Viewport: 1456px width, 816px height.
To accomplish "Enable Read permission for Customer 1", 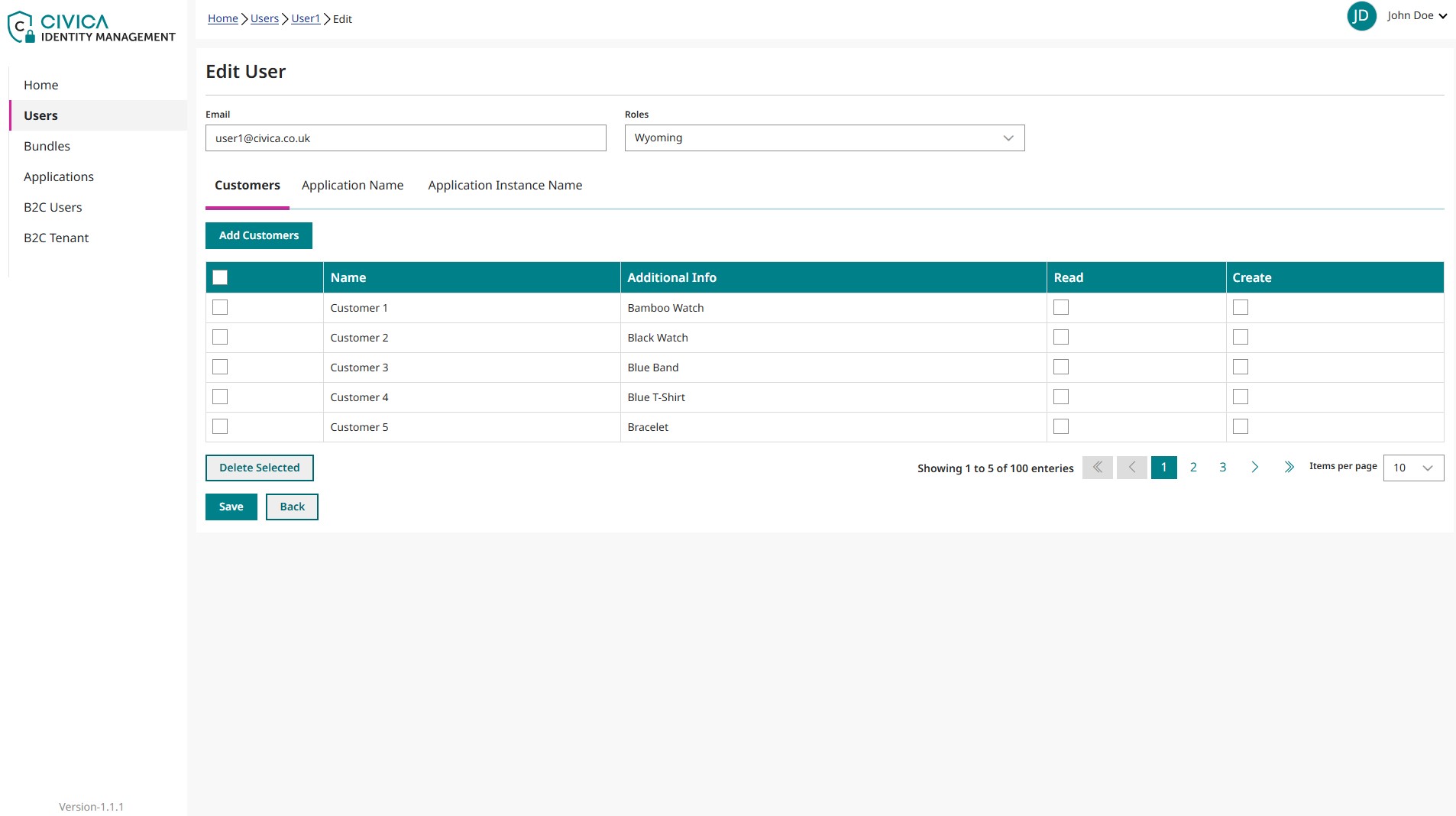I will click(1061, 308).
